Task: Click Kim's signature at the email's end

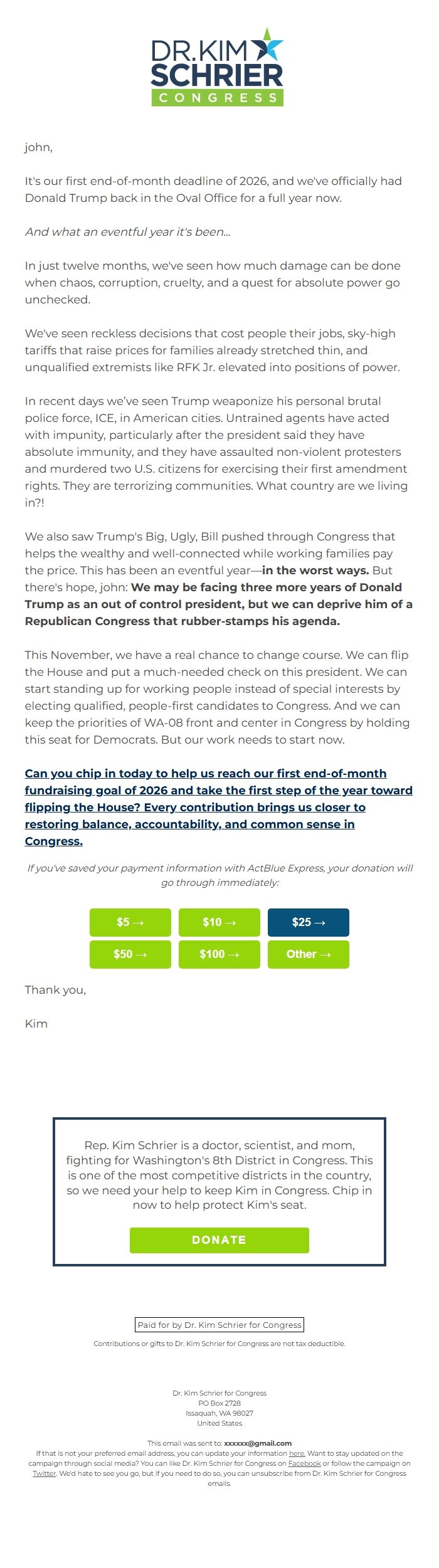Action: point(34,1023)
